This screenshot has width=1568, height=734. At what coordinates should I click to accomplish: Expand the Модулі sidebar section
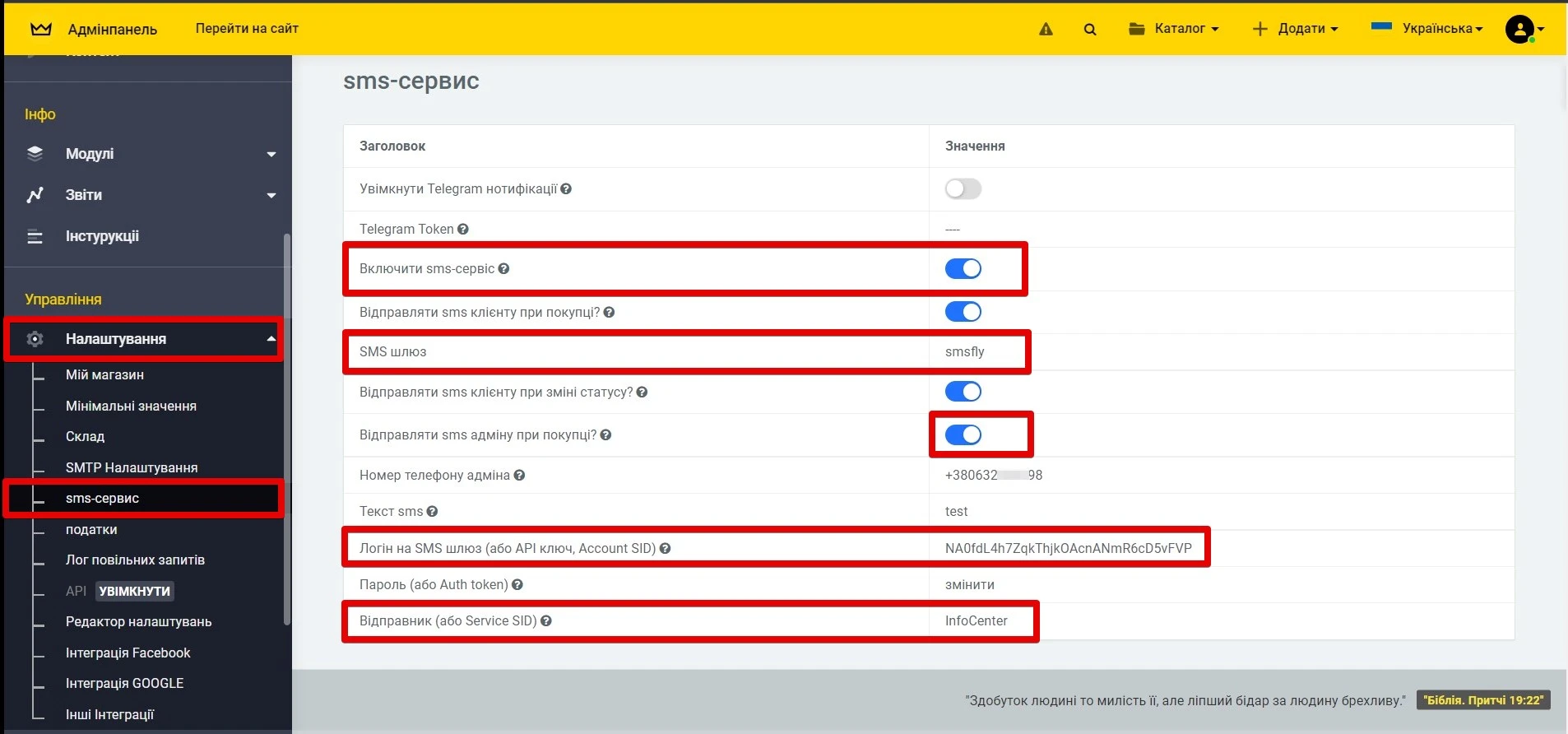click(x=148, y=154)
